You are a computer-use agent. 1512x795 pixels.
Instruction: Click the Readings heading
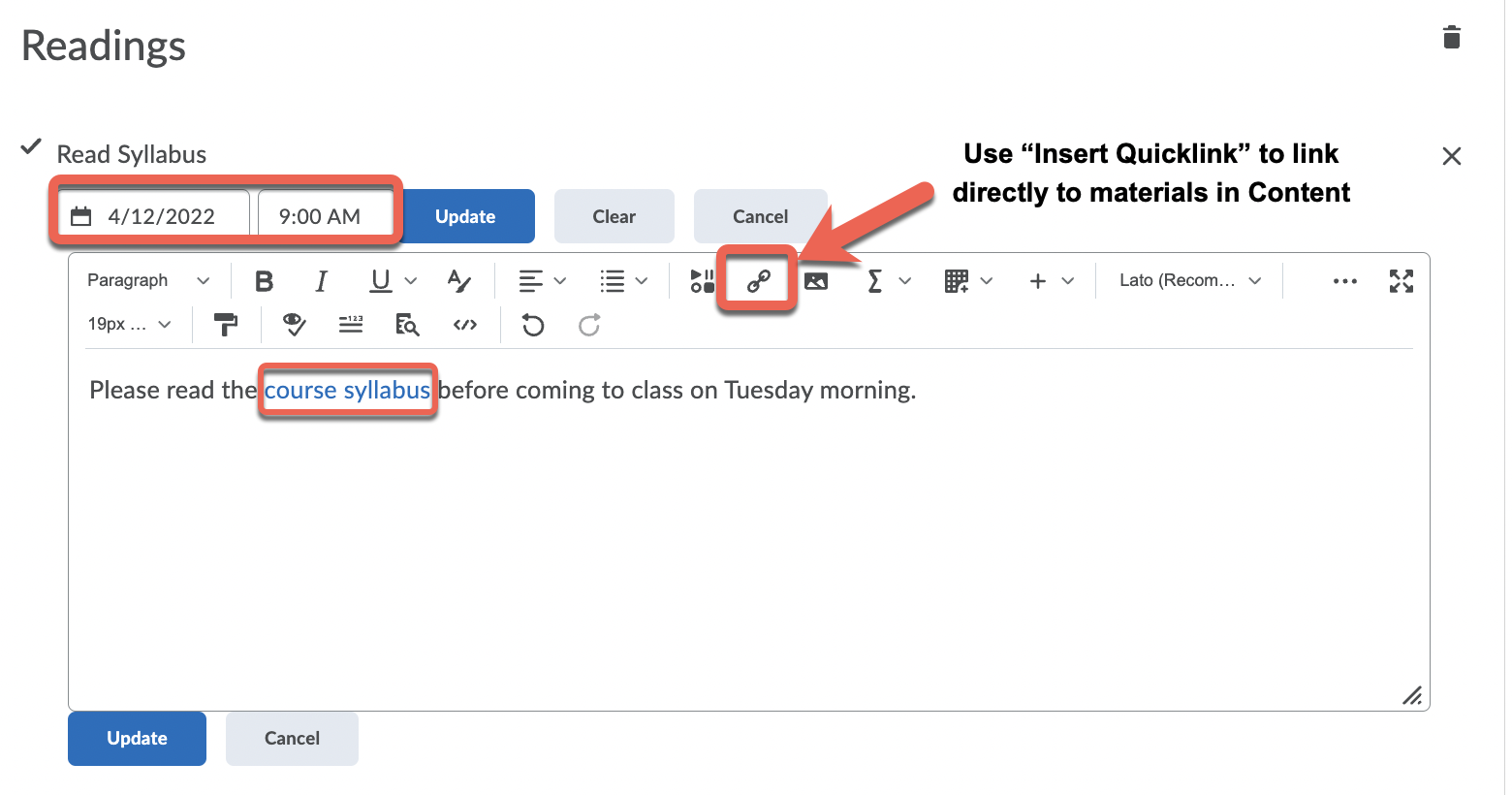point(103,47)
